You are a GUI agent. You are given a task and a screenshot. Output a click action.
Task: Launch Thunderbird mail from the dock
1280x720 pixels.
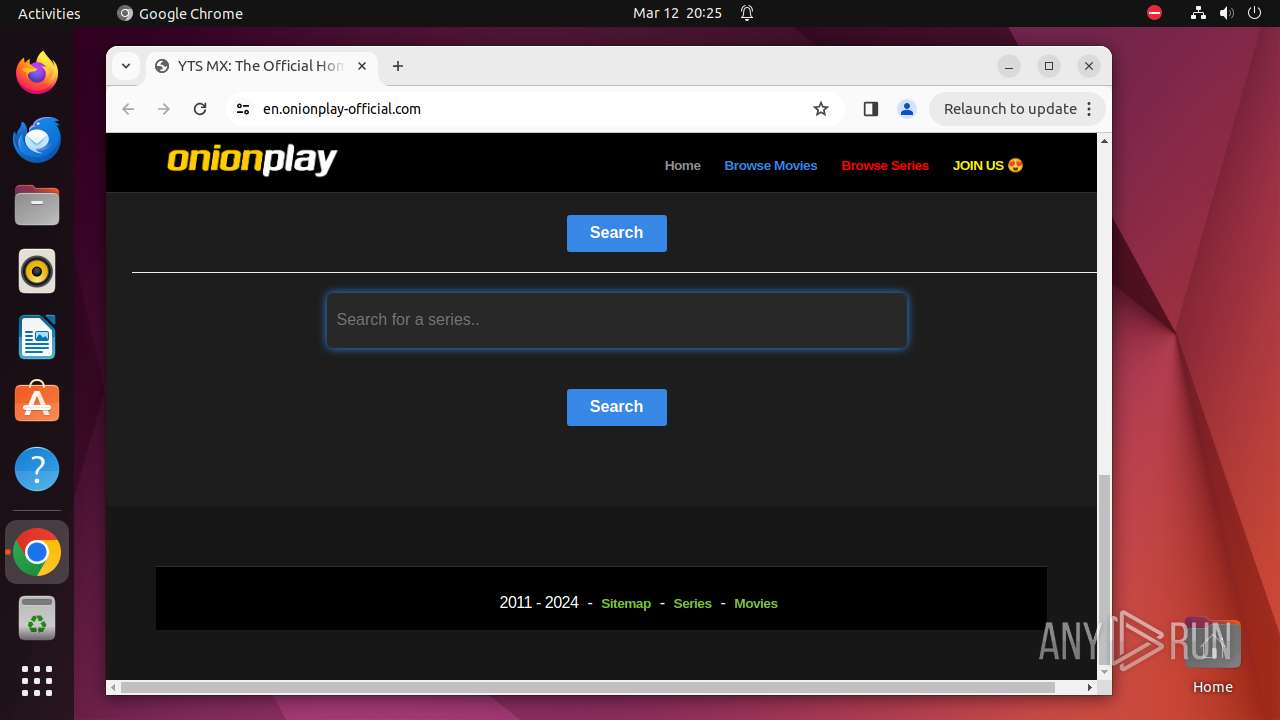coord(37,139)
